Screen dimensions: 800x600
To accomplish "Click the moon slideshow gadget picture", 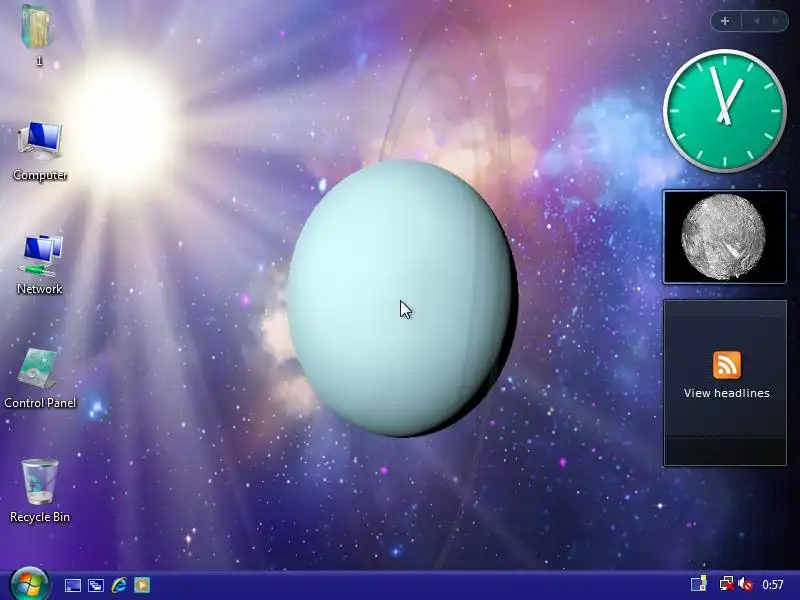I will pyautogui.click(x=724, y=237).
